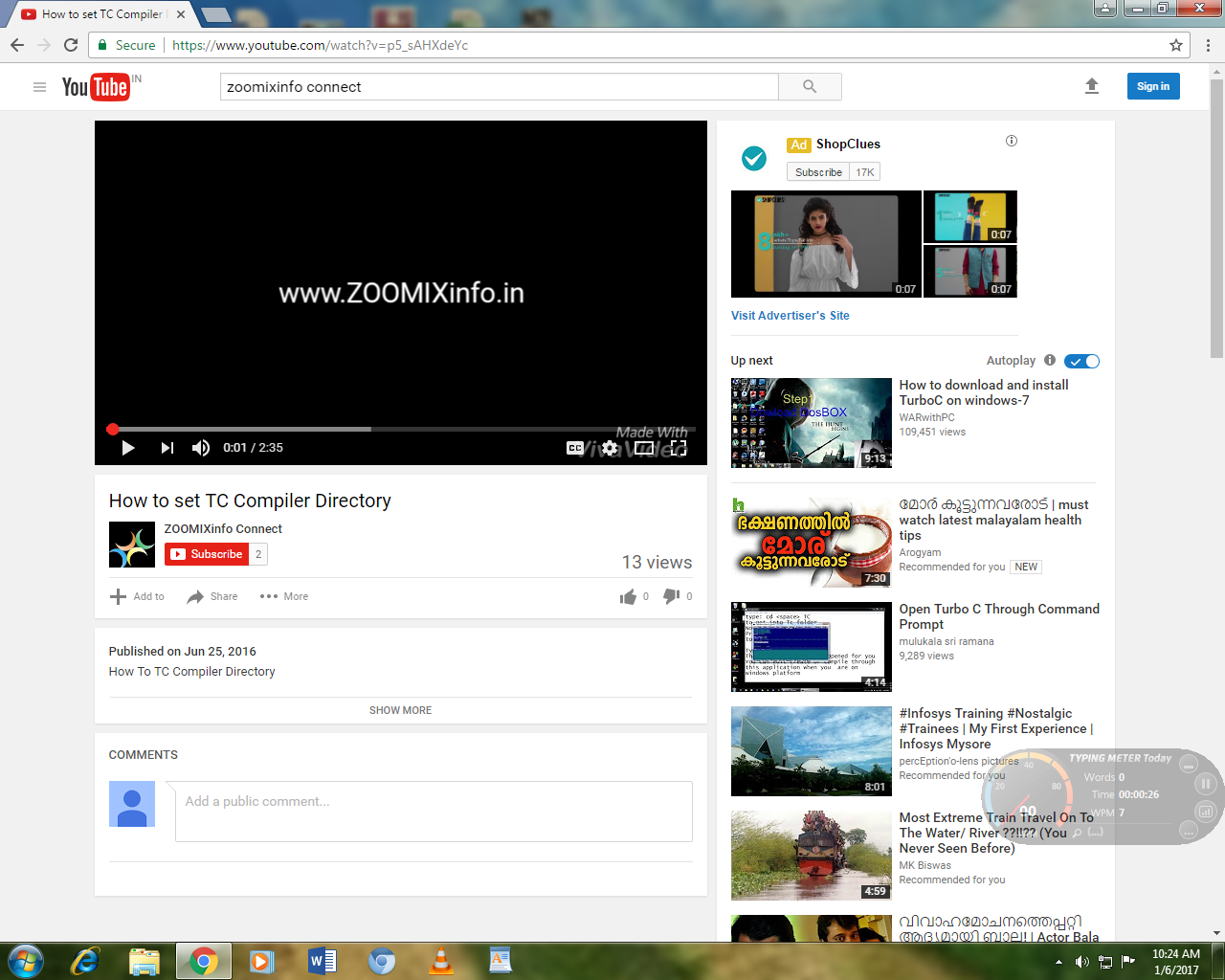Bookmark this page with star icon

[x=1176, y=45]
